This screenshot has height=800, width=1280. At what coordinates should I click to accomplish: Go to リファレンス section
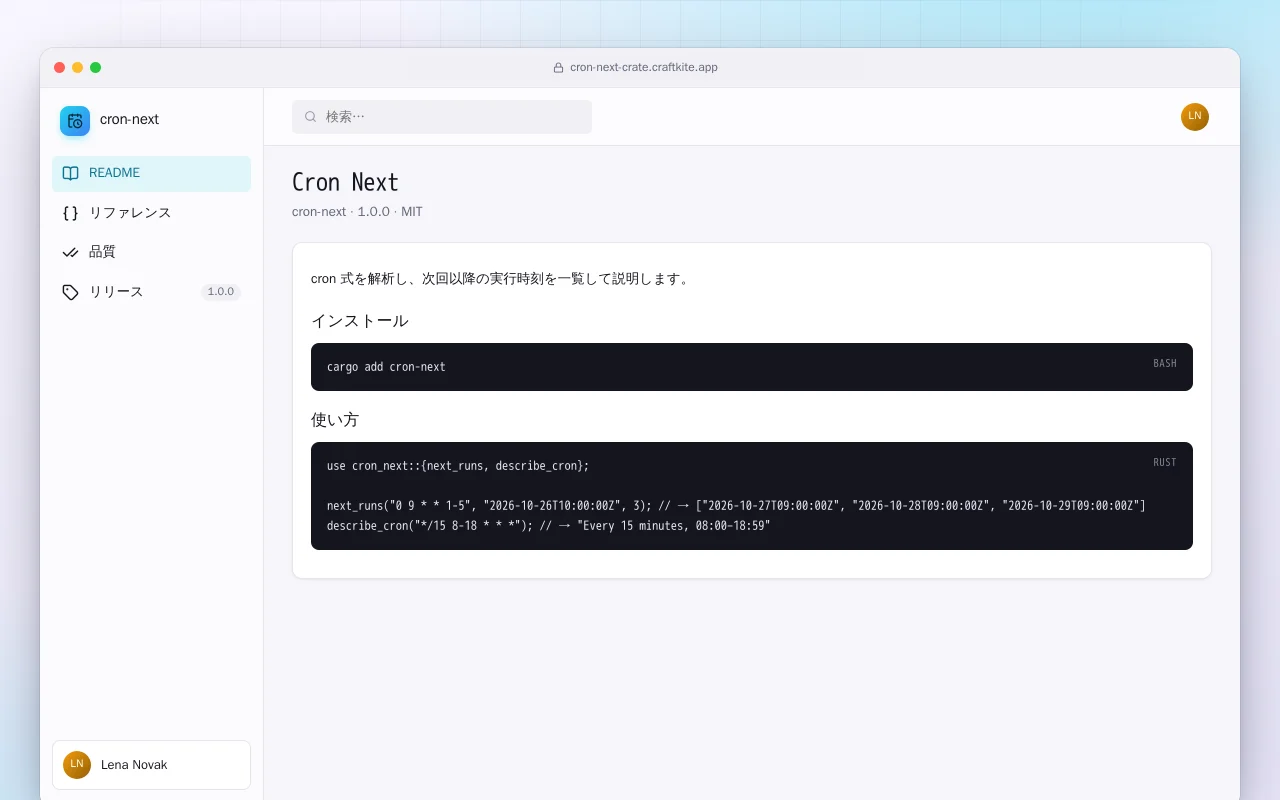pos(151,213)
